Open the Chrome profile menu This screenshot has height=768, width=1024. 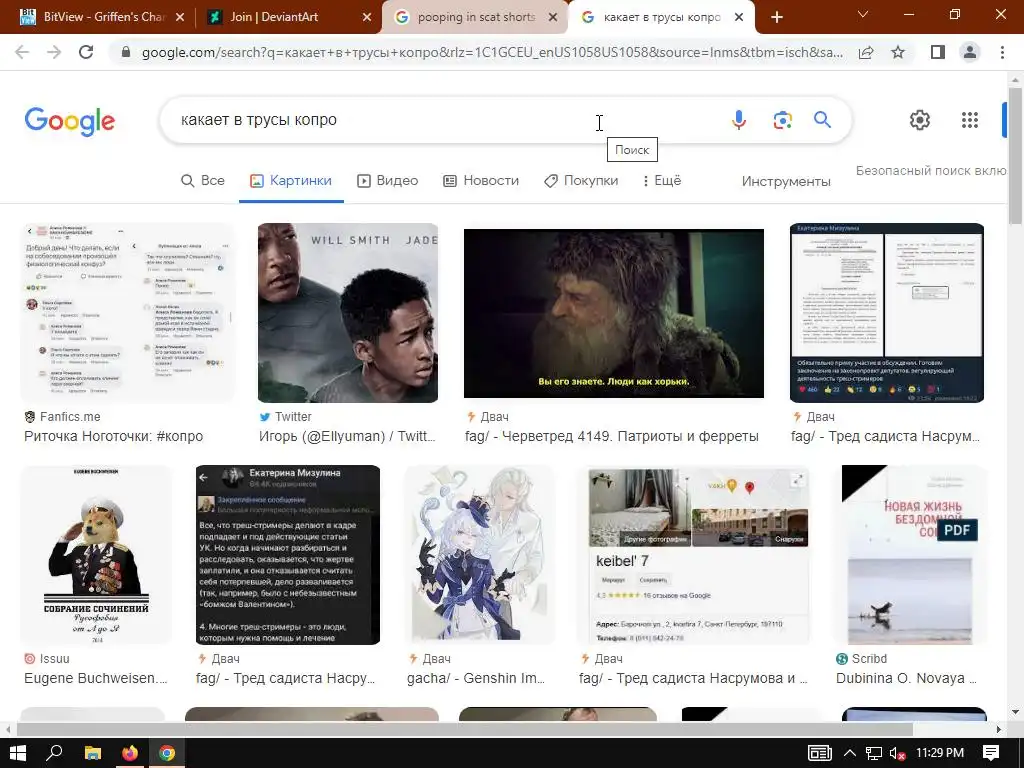click(x=970, y=52)
